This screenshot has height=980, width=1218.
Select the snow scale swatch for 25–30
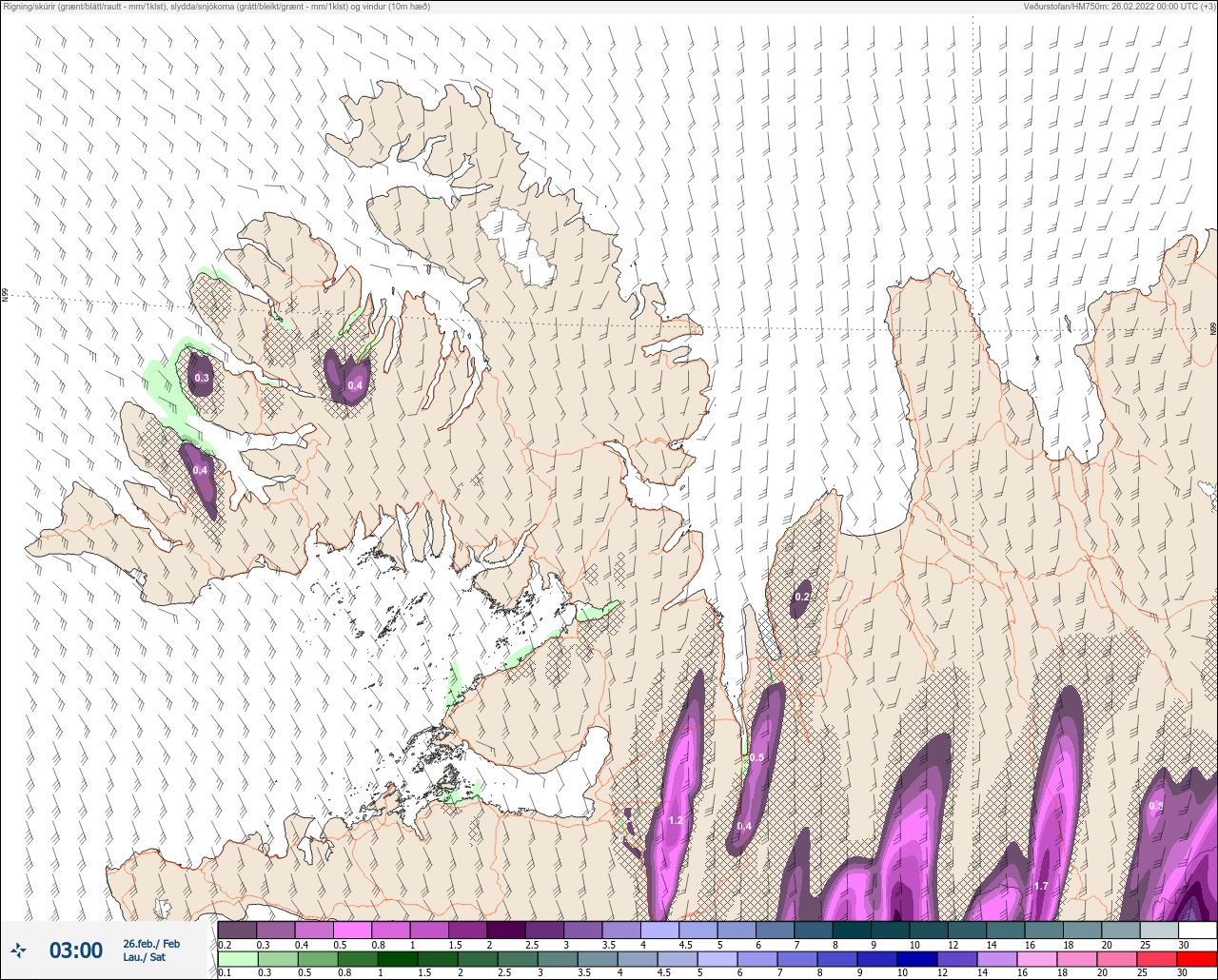coord(1159,930)
